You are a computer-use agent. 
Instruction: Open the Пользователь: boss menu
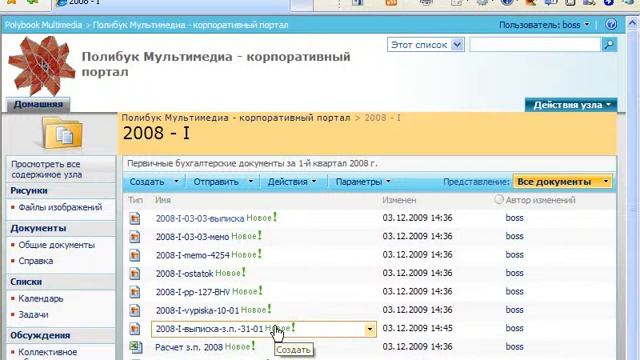click(x=544, y=25)
